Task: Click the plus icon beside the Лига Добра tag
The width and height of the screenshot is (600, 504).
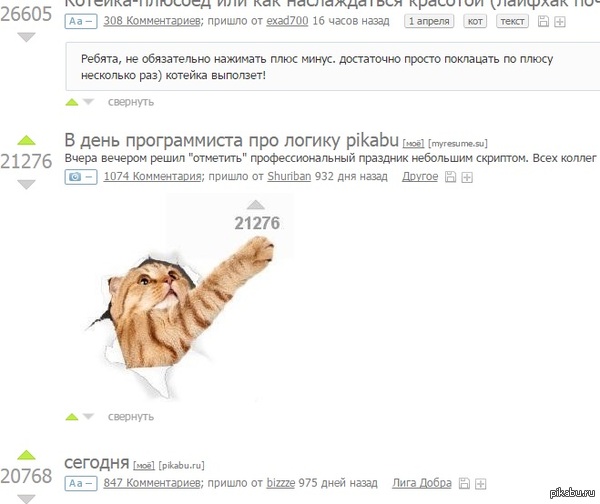Action: [480, 484]
